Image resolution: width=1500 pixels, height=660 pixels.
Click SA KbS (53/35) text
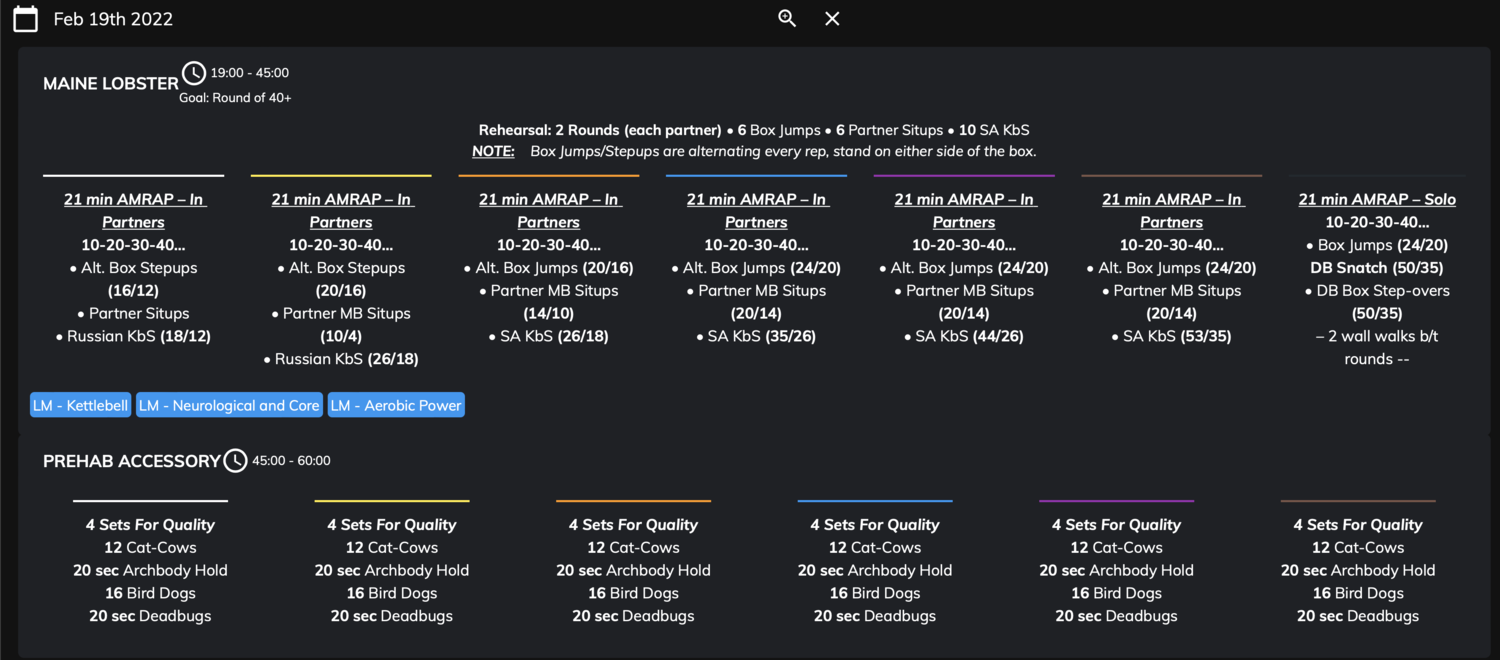(1172, 336)
